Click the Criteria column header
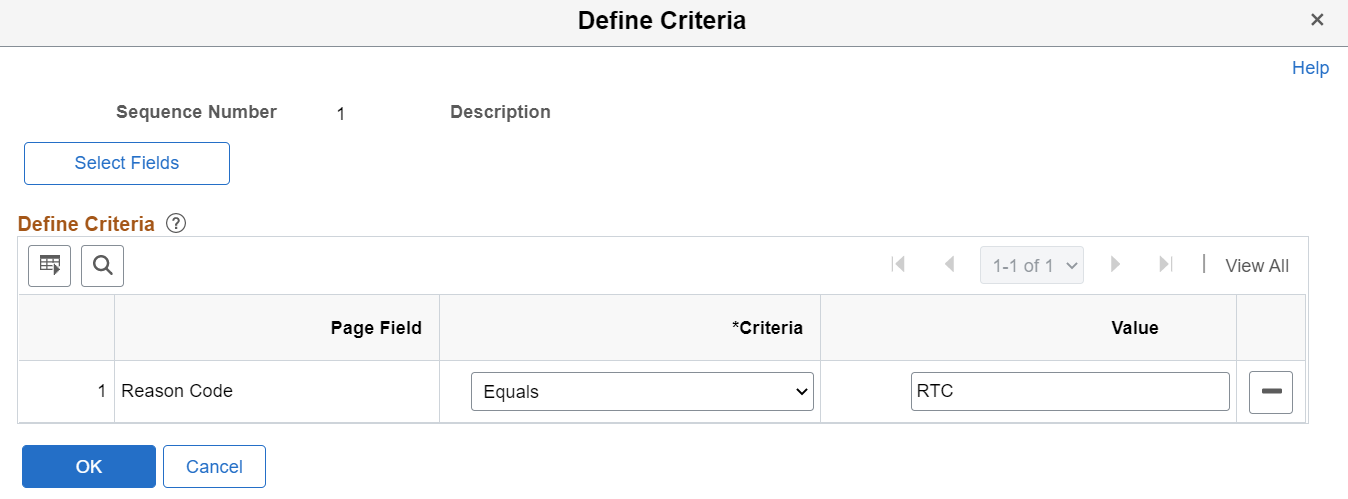The height and width of the screenshot is (499, 1348). [x=767, y=328]
